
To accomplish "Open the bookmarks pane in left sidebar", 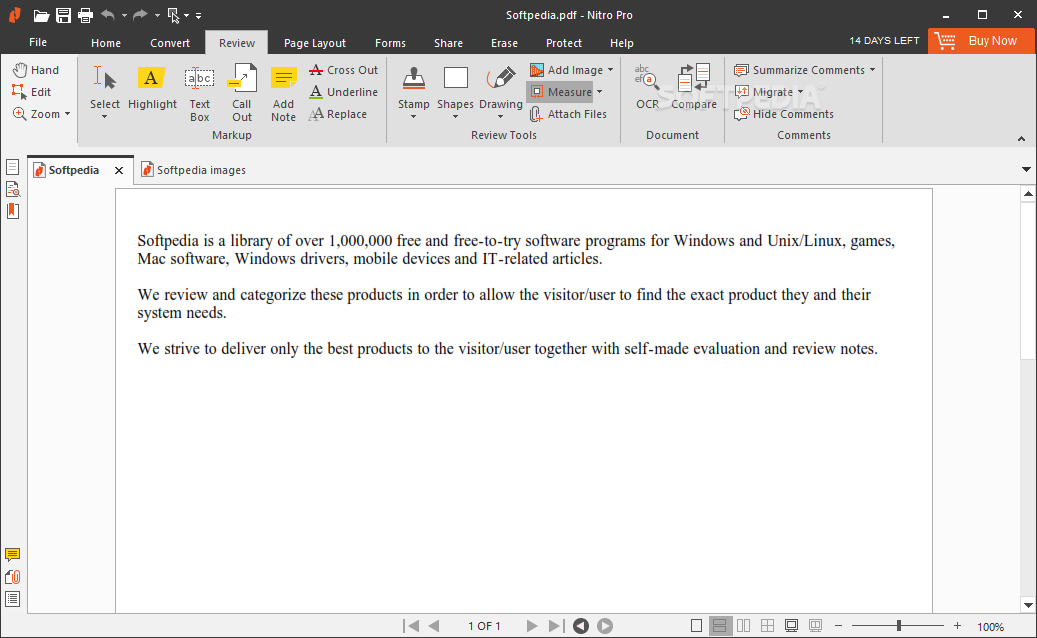I will [13, 211].
